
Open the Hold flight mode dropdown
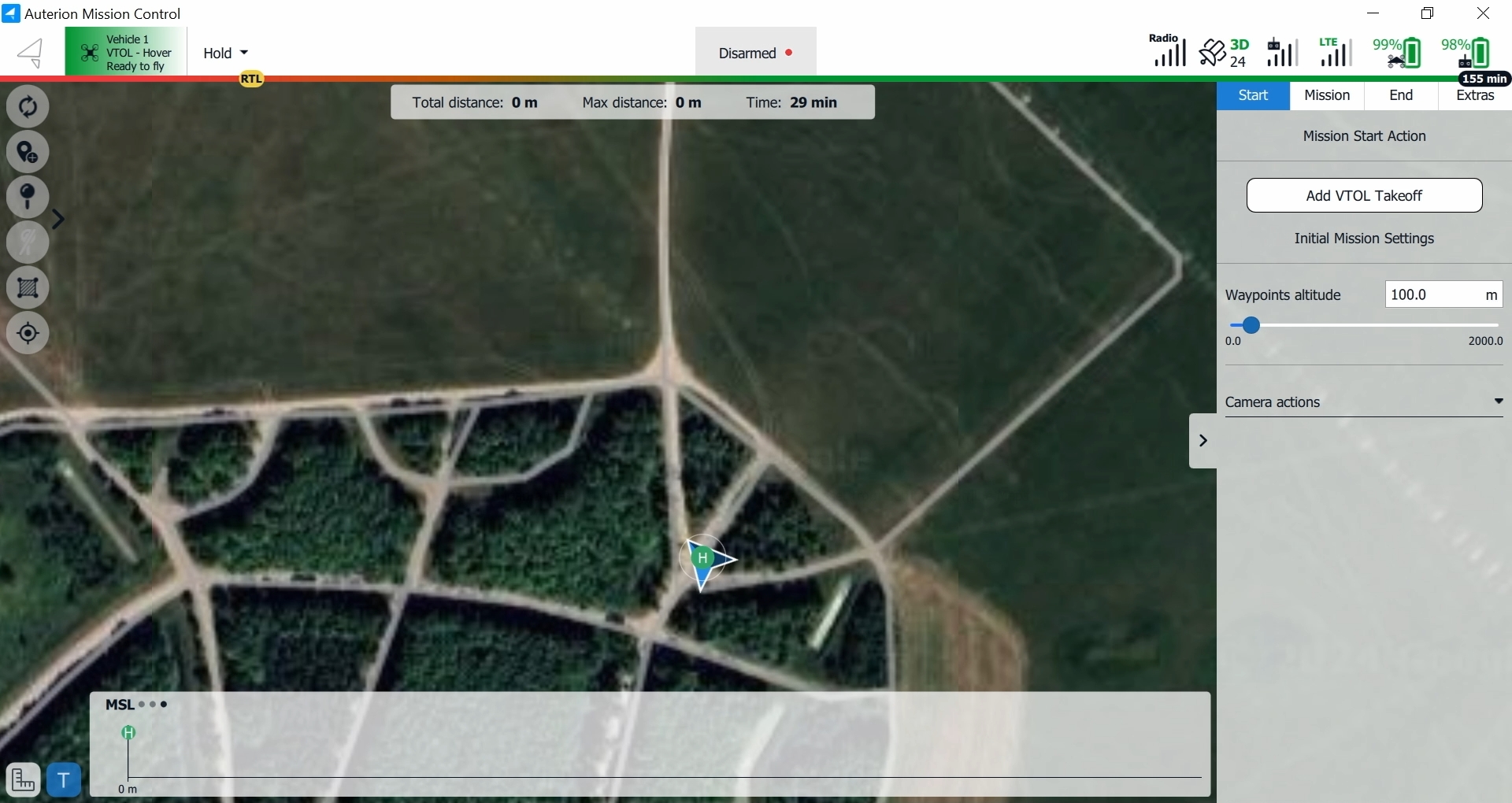pyautogui.click(x=225, y=53)
